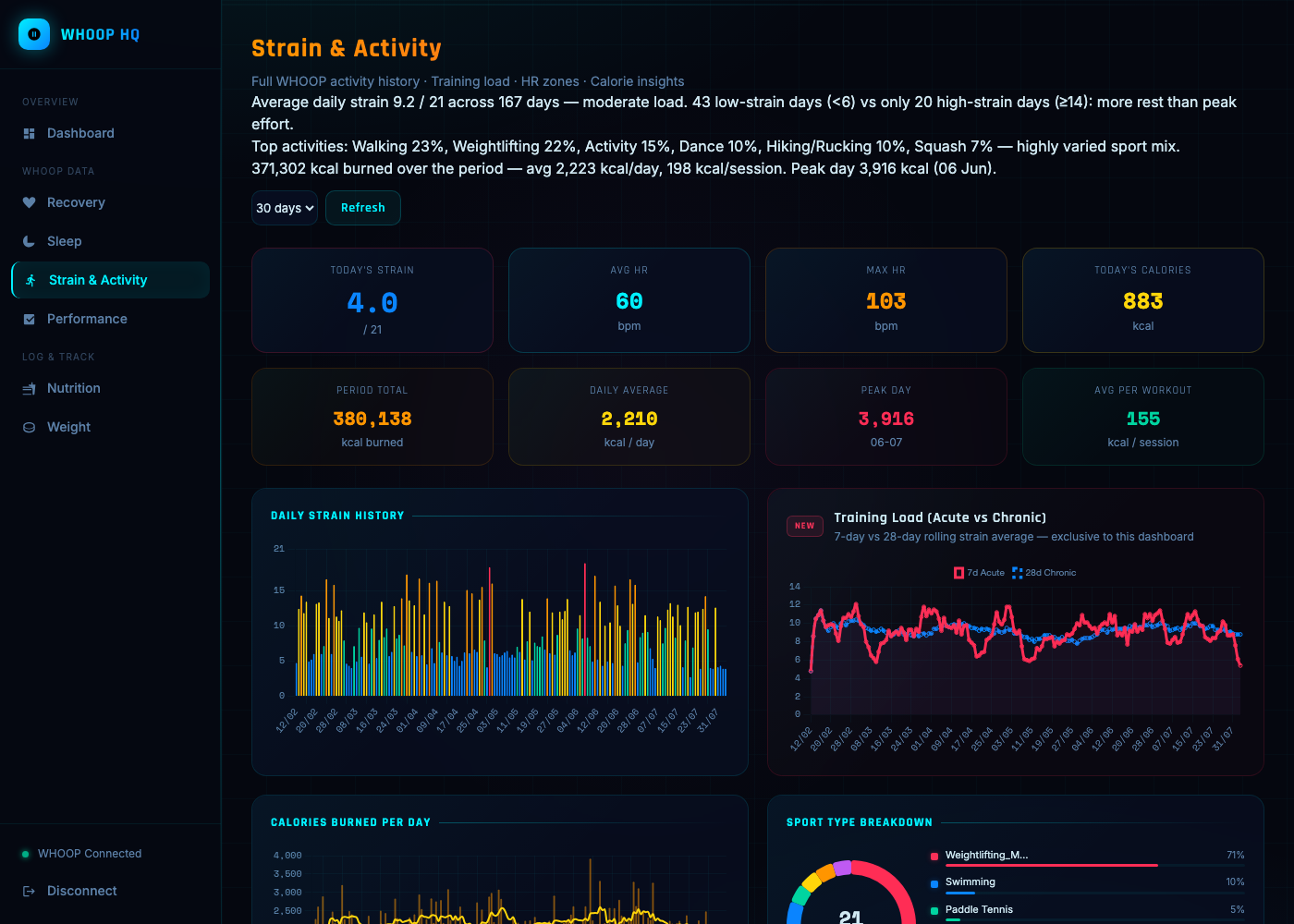Click the Strain & Activity runner icon

click(x=31, y=280)
